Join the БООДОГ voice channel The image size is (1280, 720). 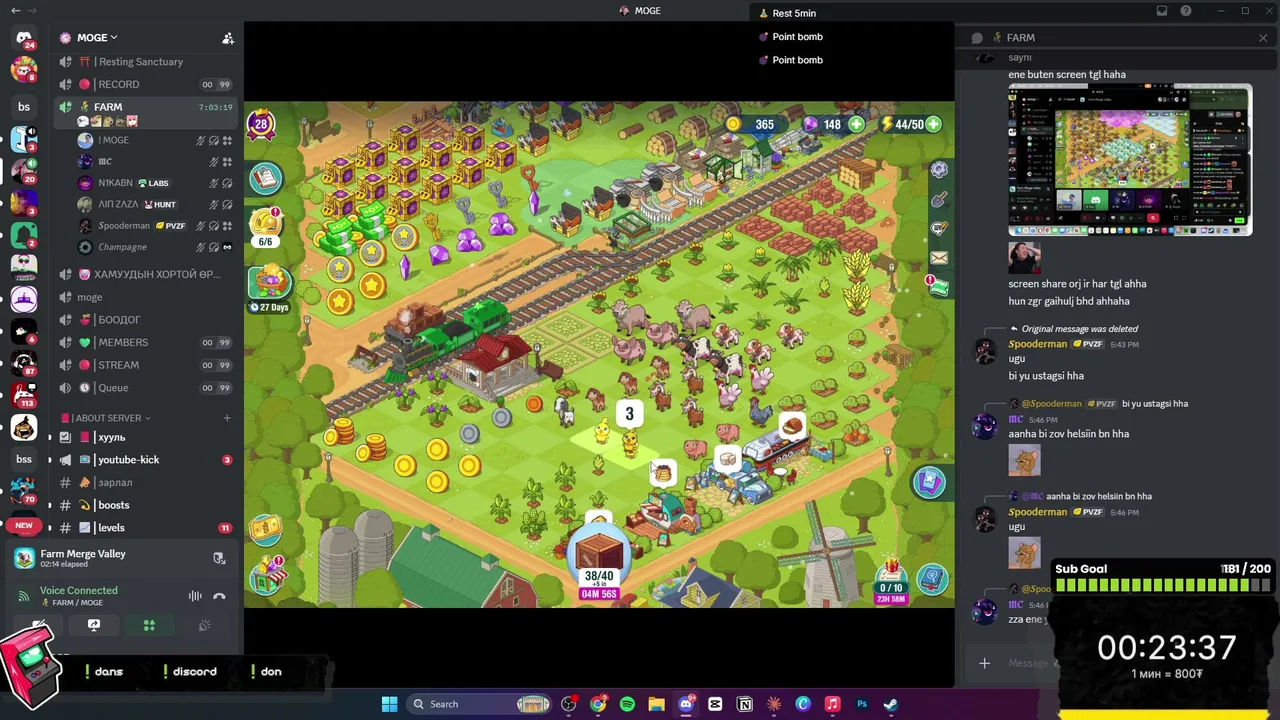(x=145, y=320)
